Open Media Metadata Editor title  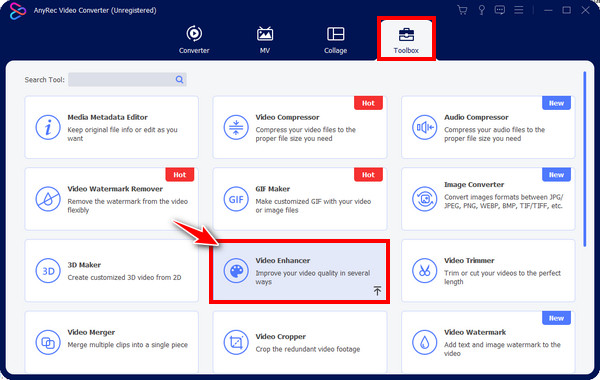tap(108, 117)
